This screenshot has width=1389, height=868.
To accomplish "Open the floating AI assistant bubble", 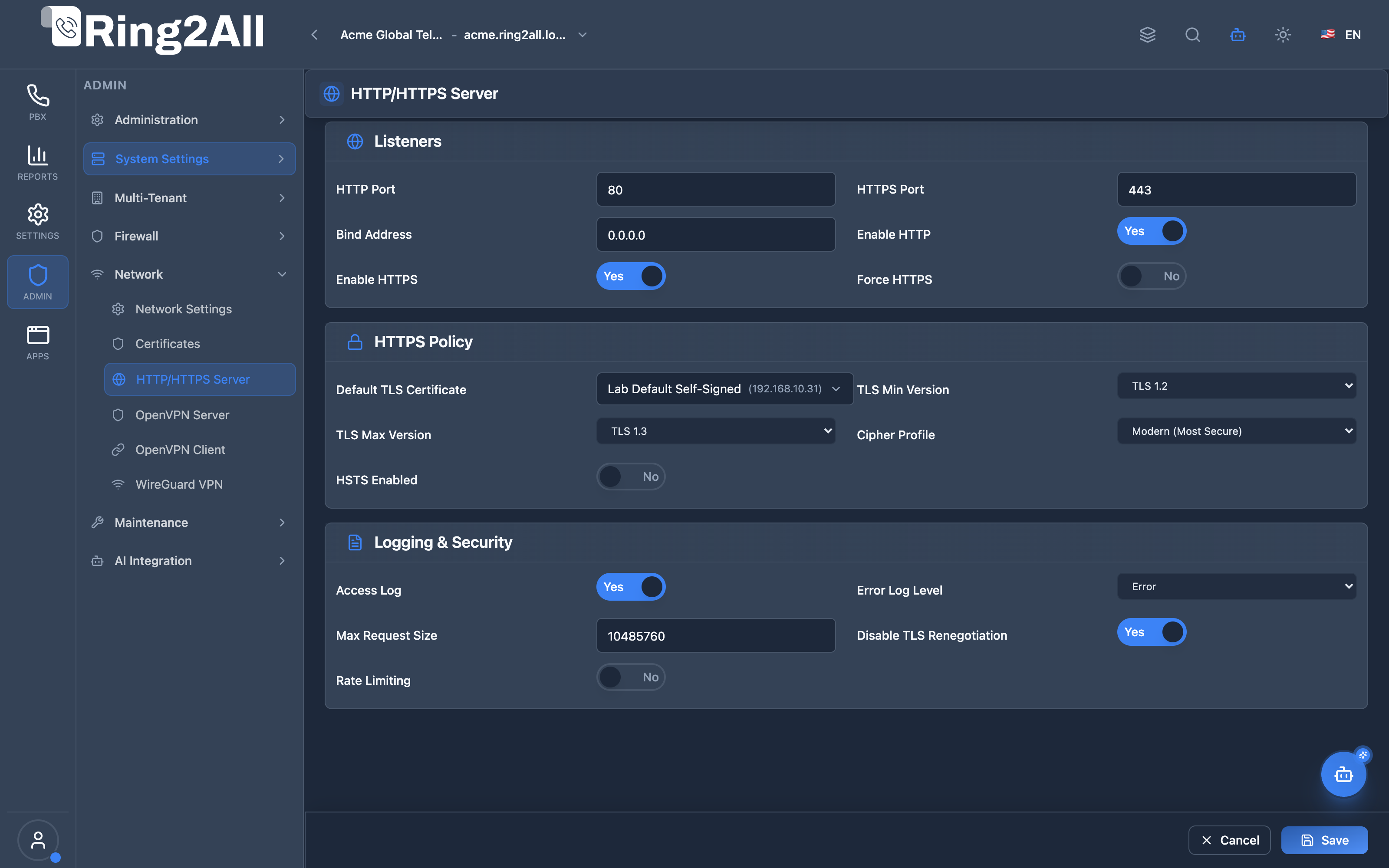I will (1343, 774).
